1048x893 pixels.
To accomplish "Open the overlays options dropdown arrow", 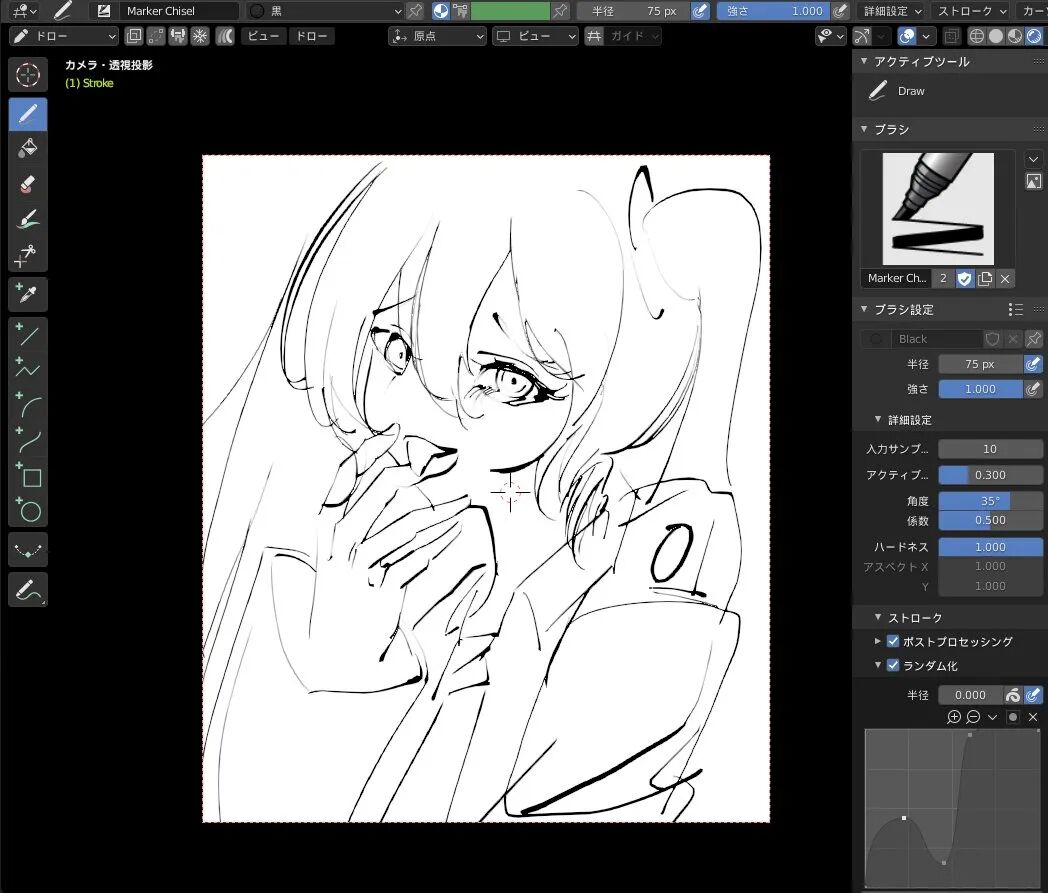I will [926, 36].
